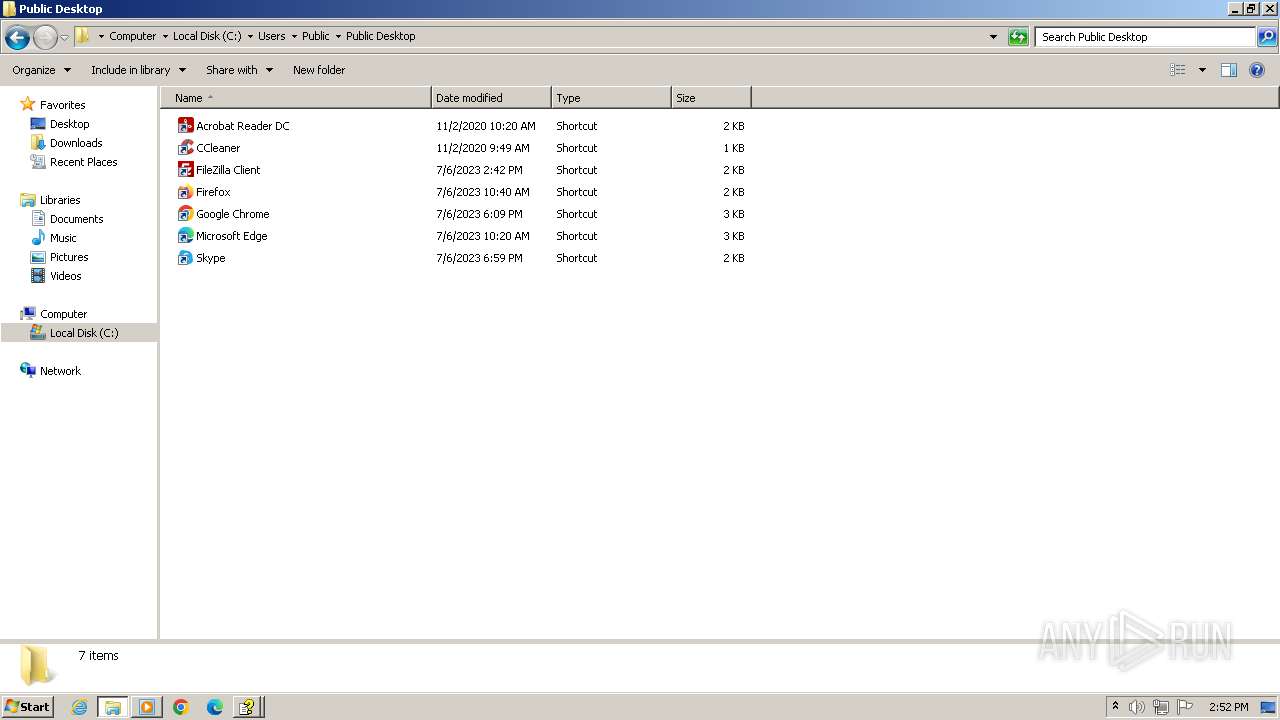Click the New folder button
The height and width of the screenshot is (720, 1280).
click(319, 70)
